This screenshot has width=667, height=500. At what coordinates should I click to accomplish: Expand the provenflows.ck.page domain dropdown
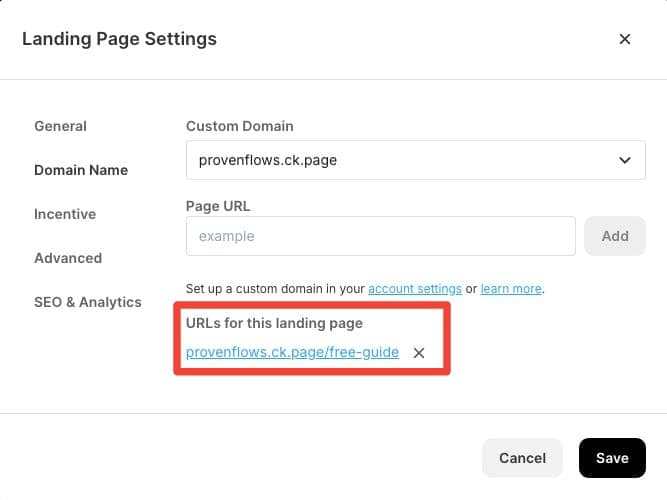[416, 160]
